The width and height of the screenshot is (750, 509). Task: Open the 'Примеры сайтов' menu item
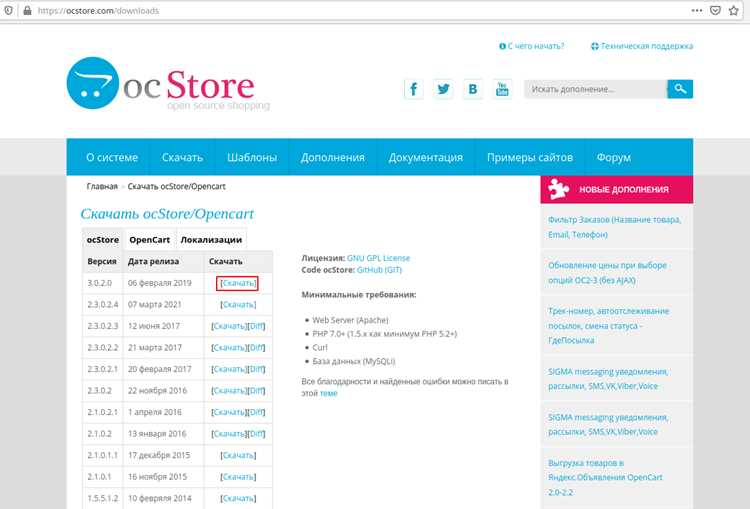[530, 157]
